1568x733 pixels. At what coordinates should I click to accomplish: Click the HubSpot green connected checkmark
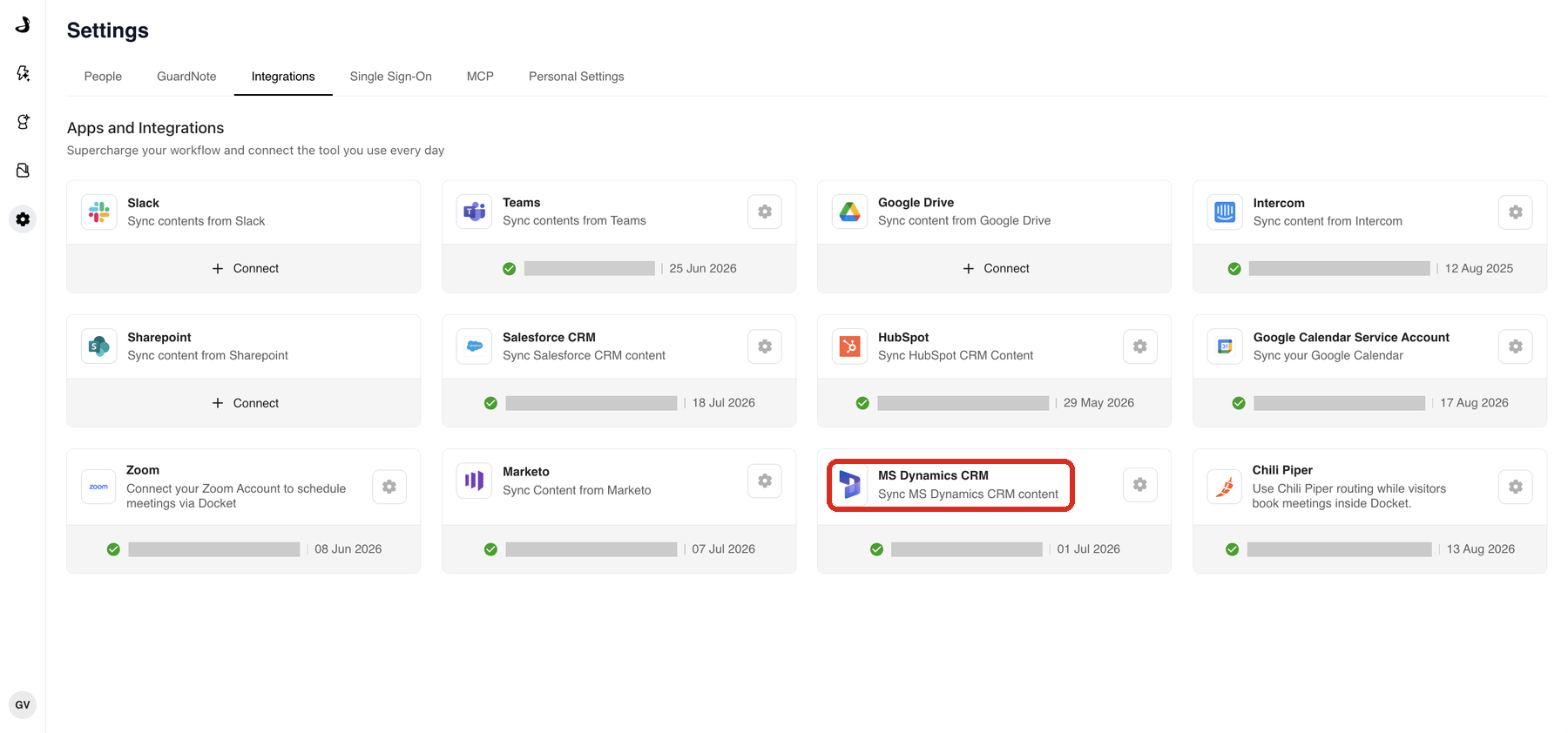pos(862,403)
